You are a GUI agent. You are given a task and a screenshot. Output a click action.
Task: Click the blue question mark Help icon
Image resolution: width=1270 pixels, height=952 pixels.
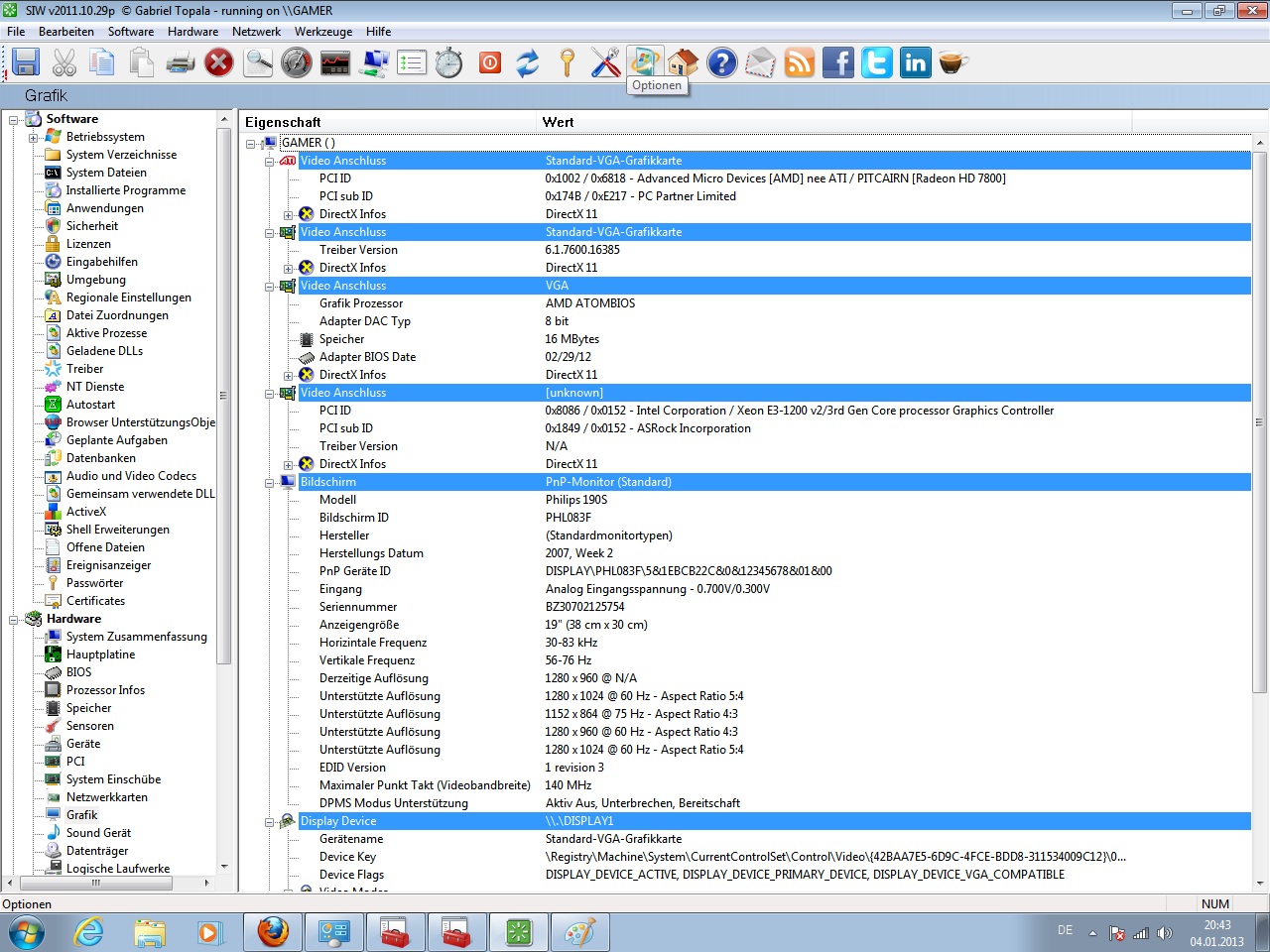click(721, 62)
